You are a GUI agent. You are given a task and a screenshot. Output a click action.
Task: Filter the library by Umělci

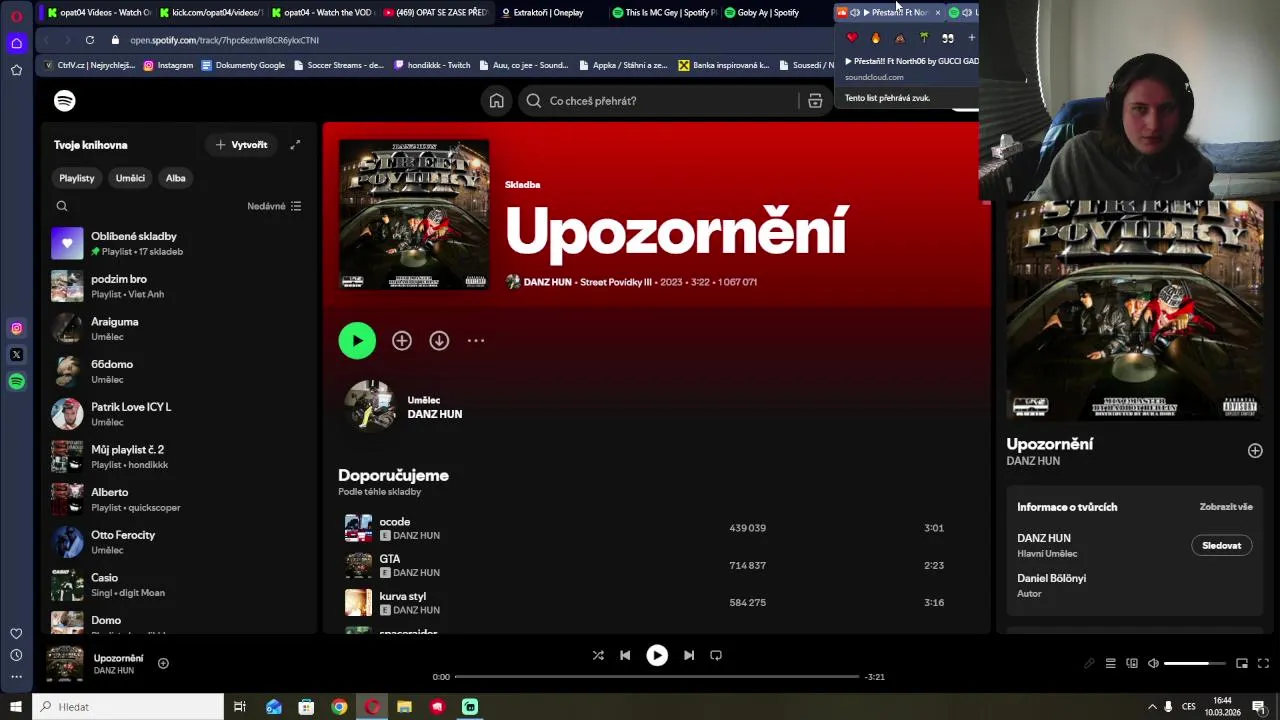130,178
